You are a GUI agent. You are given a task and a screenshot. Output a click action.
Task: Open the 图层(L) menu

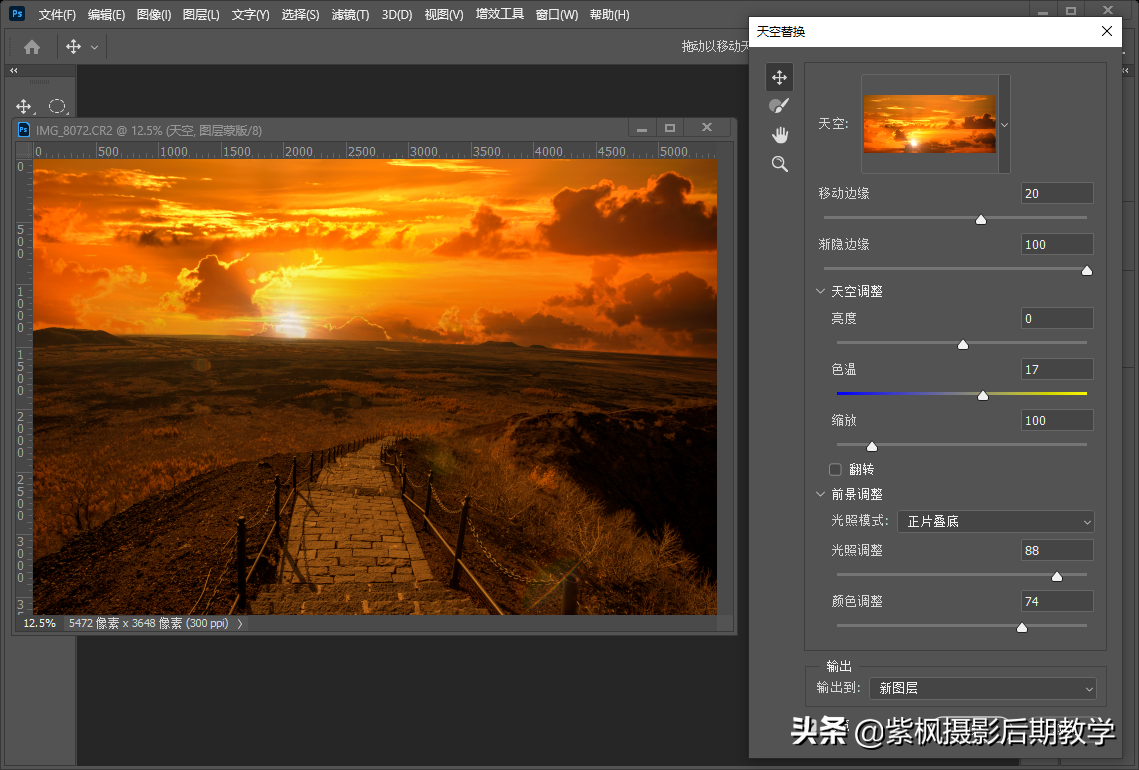pyautogui.click(x=202, y=15)
